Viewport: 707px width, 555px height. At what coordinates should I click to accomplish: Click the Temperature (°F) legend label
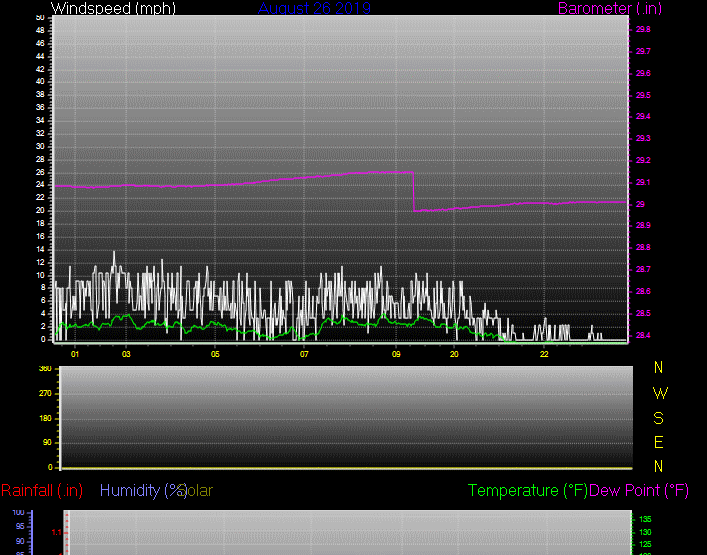pos(528,491)
